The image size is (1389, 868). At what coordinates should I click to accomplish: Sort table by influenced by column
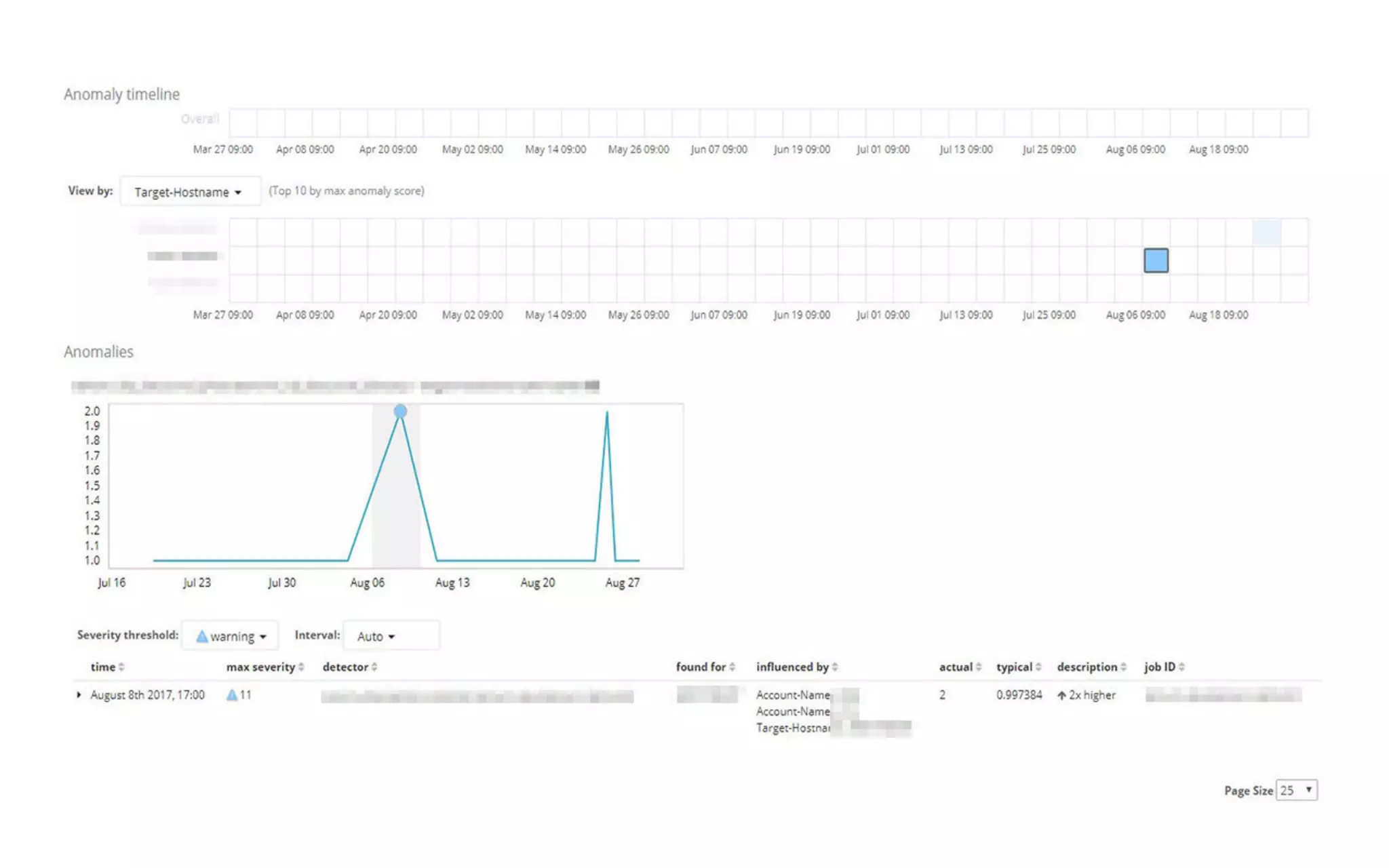pos(797,667)
